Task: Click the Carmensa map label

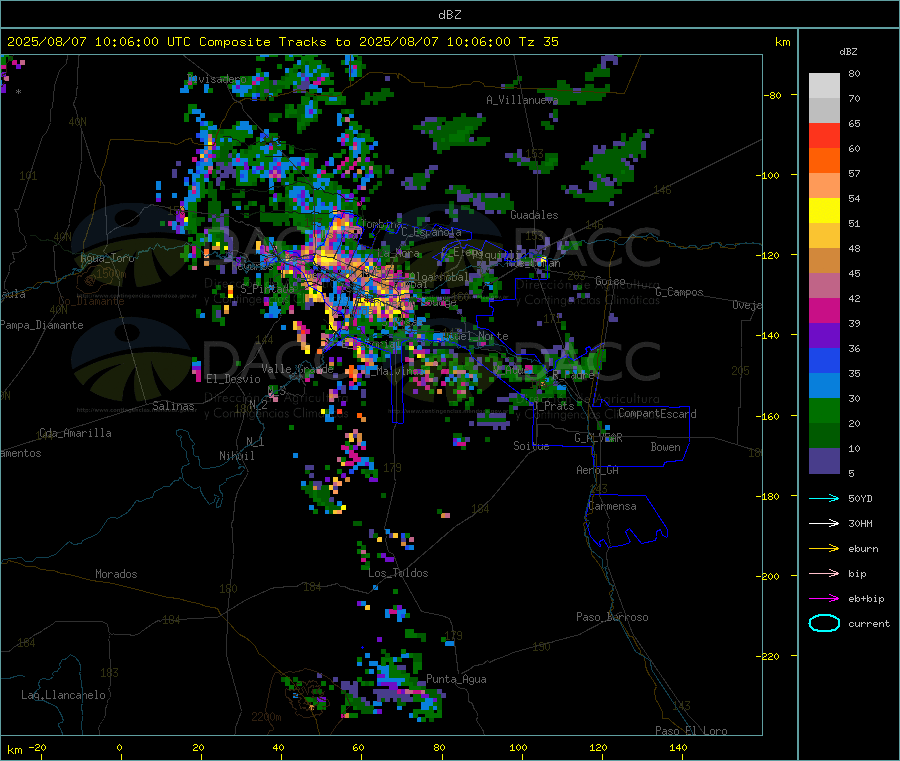Action: 612,506
